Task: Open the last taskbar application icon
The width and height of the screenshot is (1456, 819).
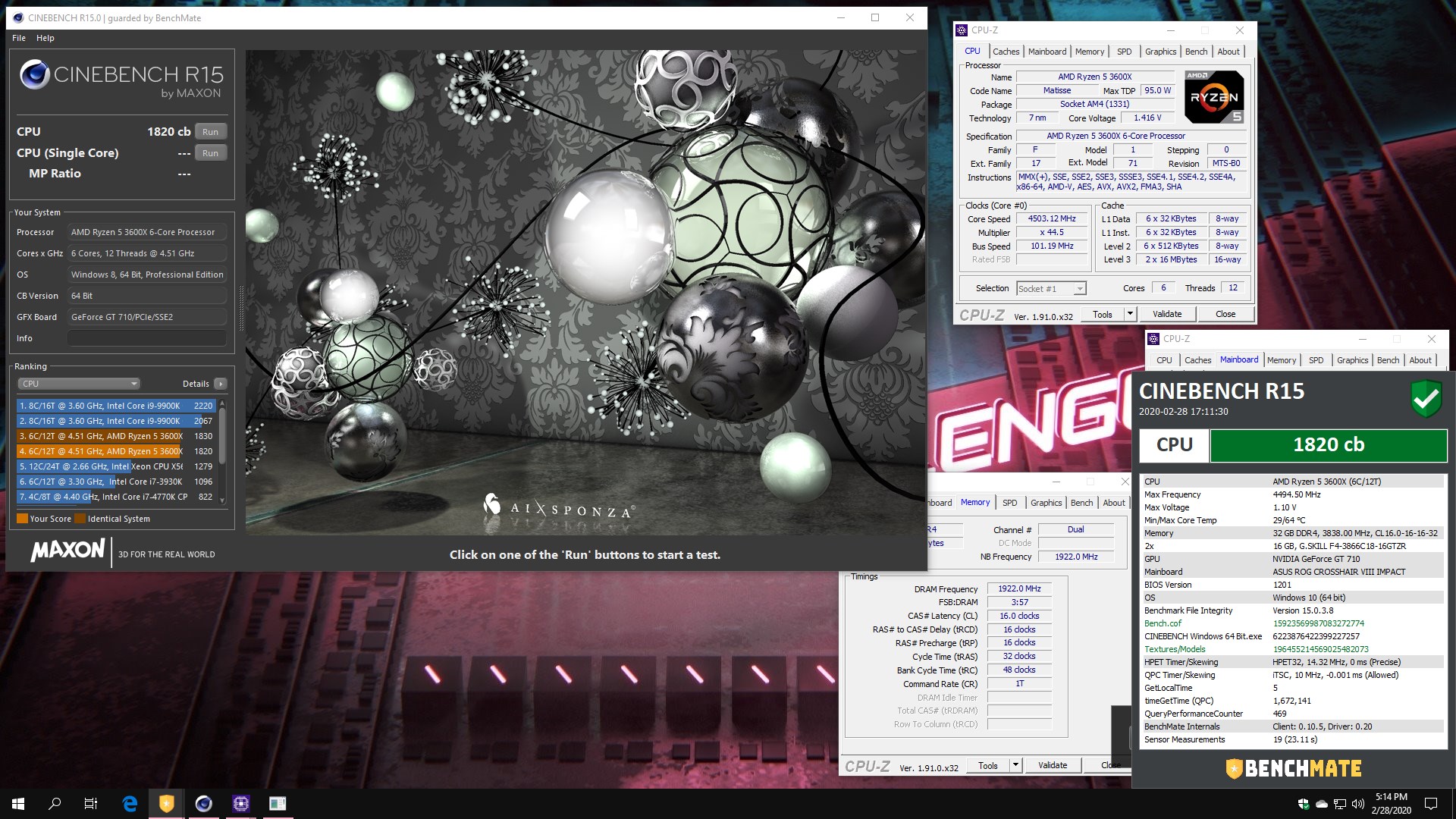Action: click(x=278, y=804)
